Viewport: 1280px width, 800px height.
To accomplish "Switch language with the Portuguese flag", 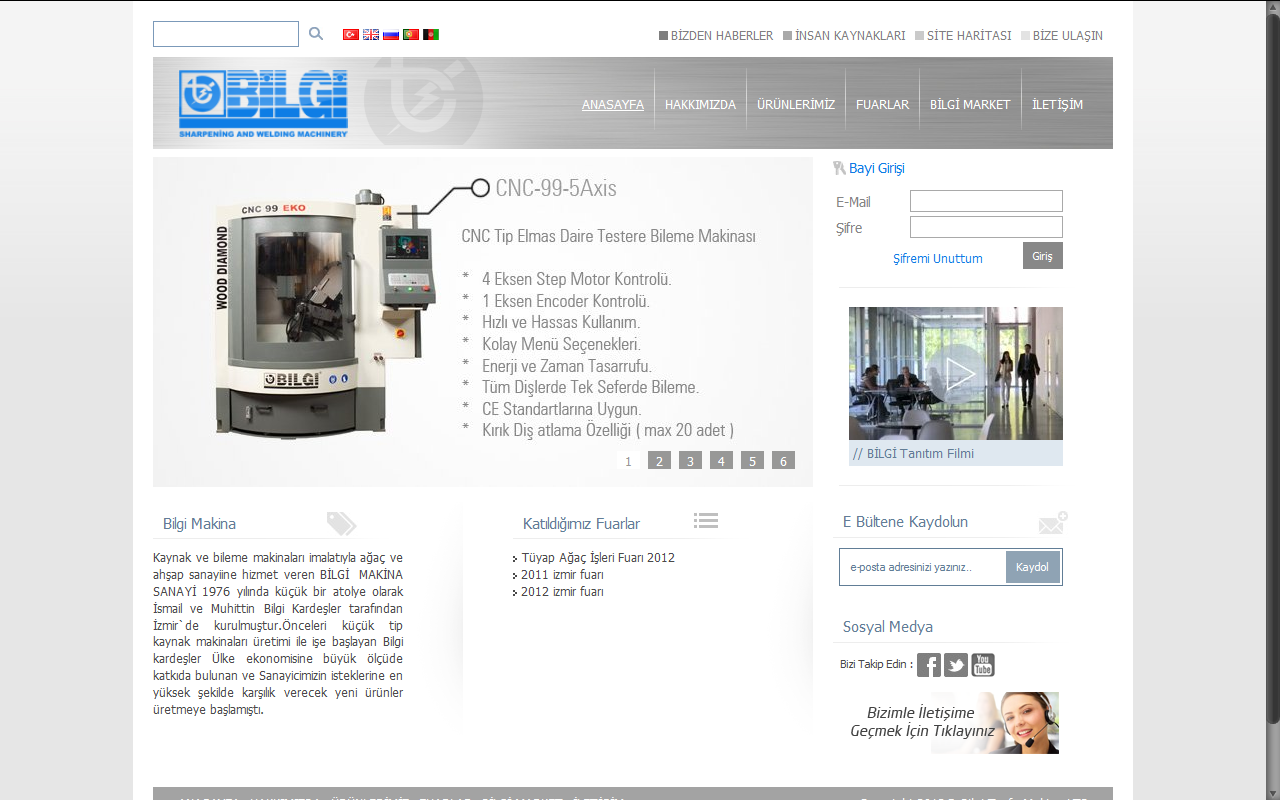I will click(x=411, y=34).
